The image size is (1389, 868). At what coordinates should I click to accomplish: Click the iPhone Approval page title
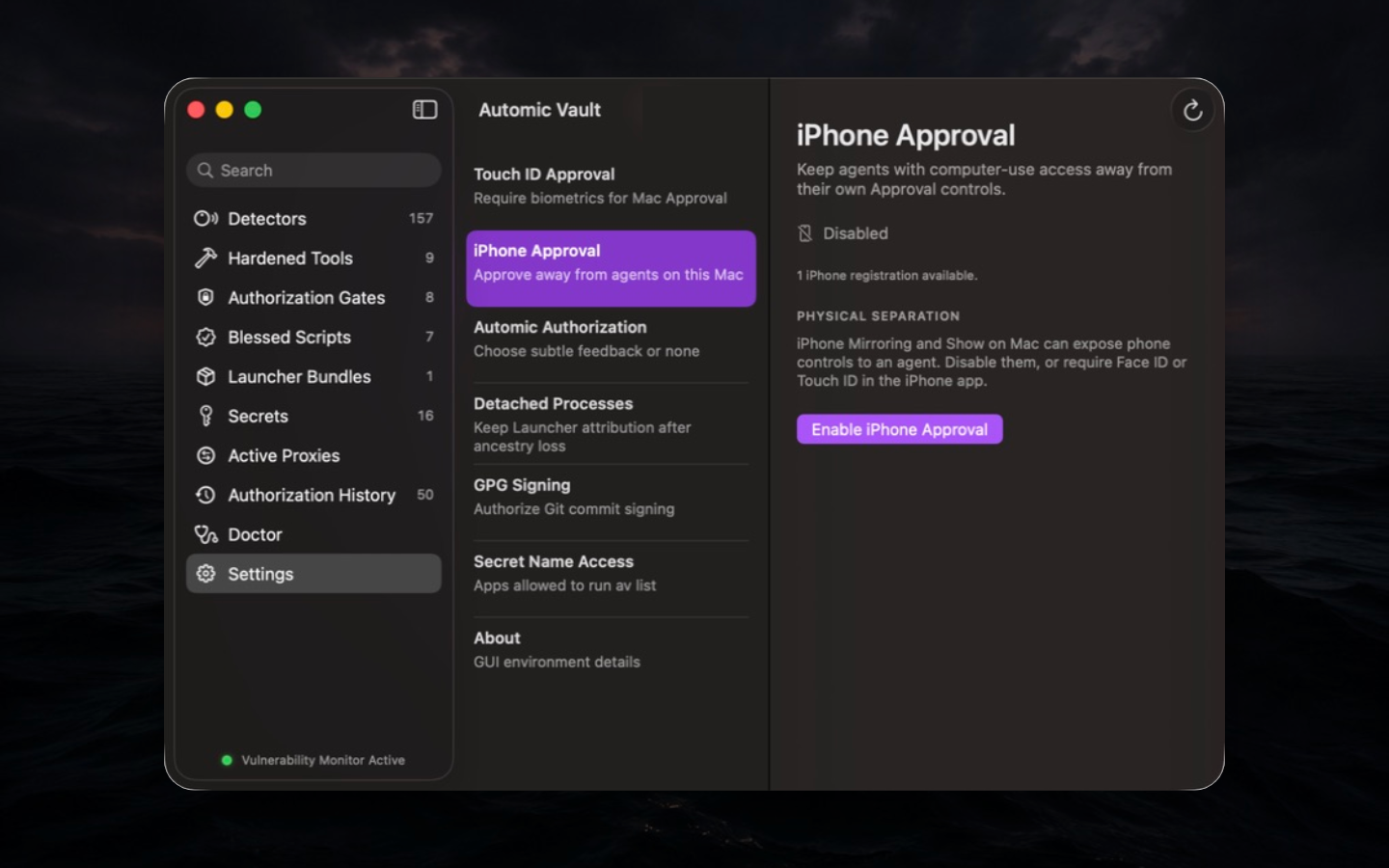coord(906,136)
